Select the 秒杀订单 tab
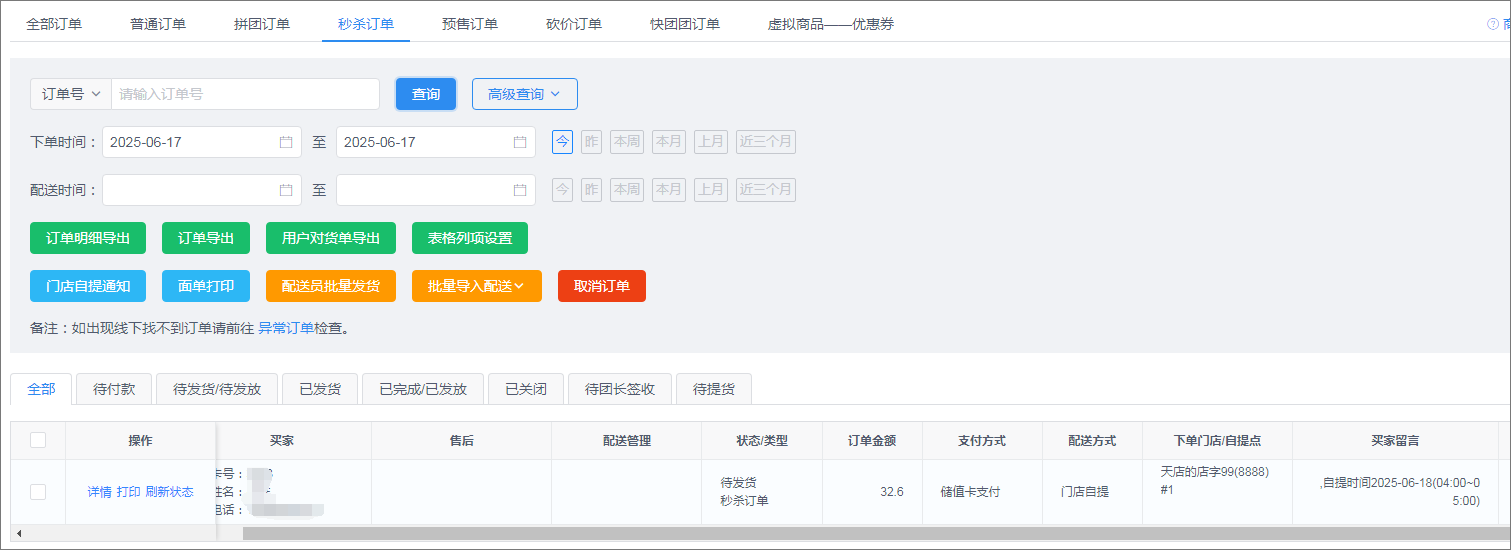Screen dimensions: 1511x550 366,24
